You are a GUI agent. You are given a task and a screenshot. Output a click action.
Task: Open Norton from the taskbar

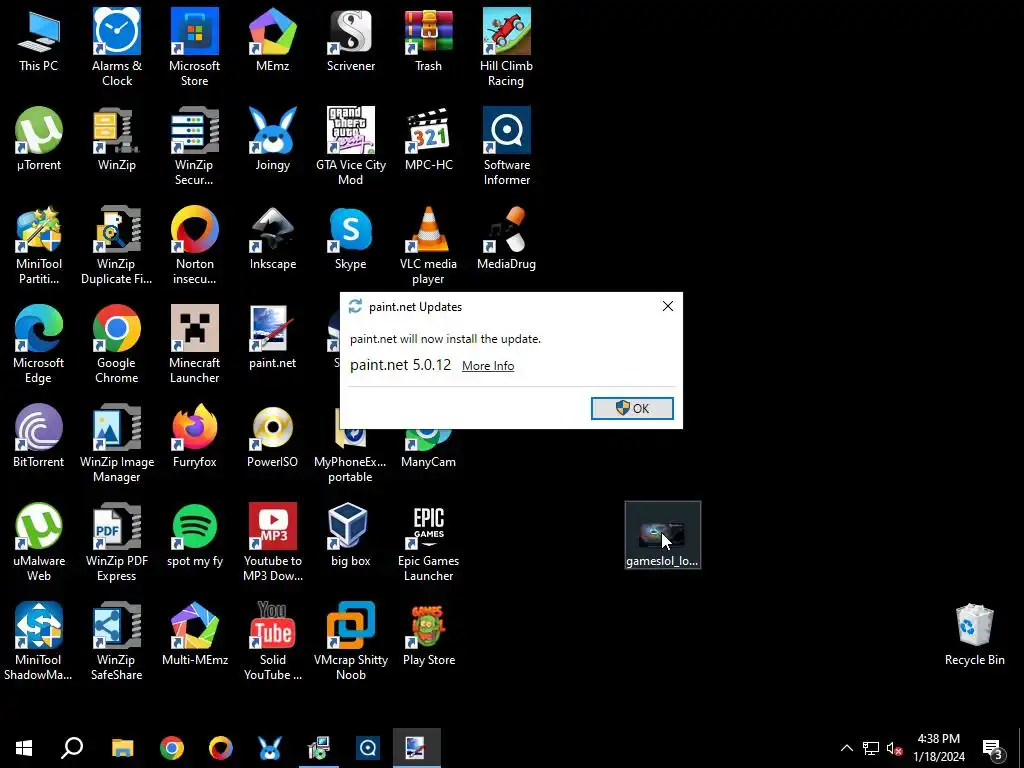click(221, 748)
